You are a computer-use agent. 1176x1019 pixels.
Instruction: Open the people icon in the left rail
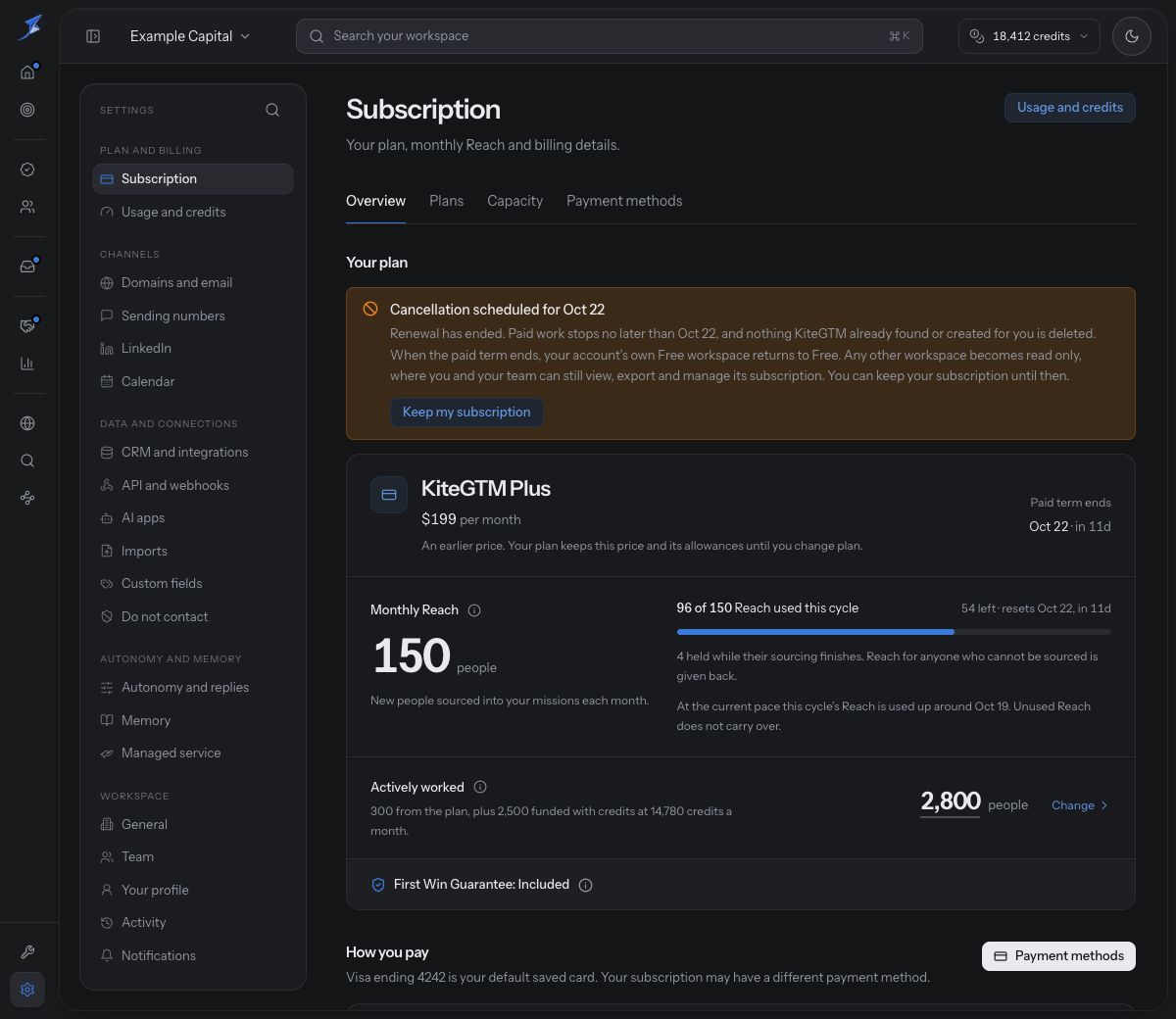click(27, 207)
